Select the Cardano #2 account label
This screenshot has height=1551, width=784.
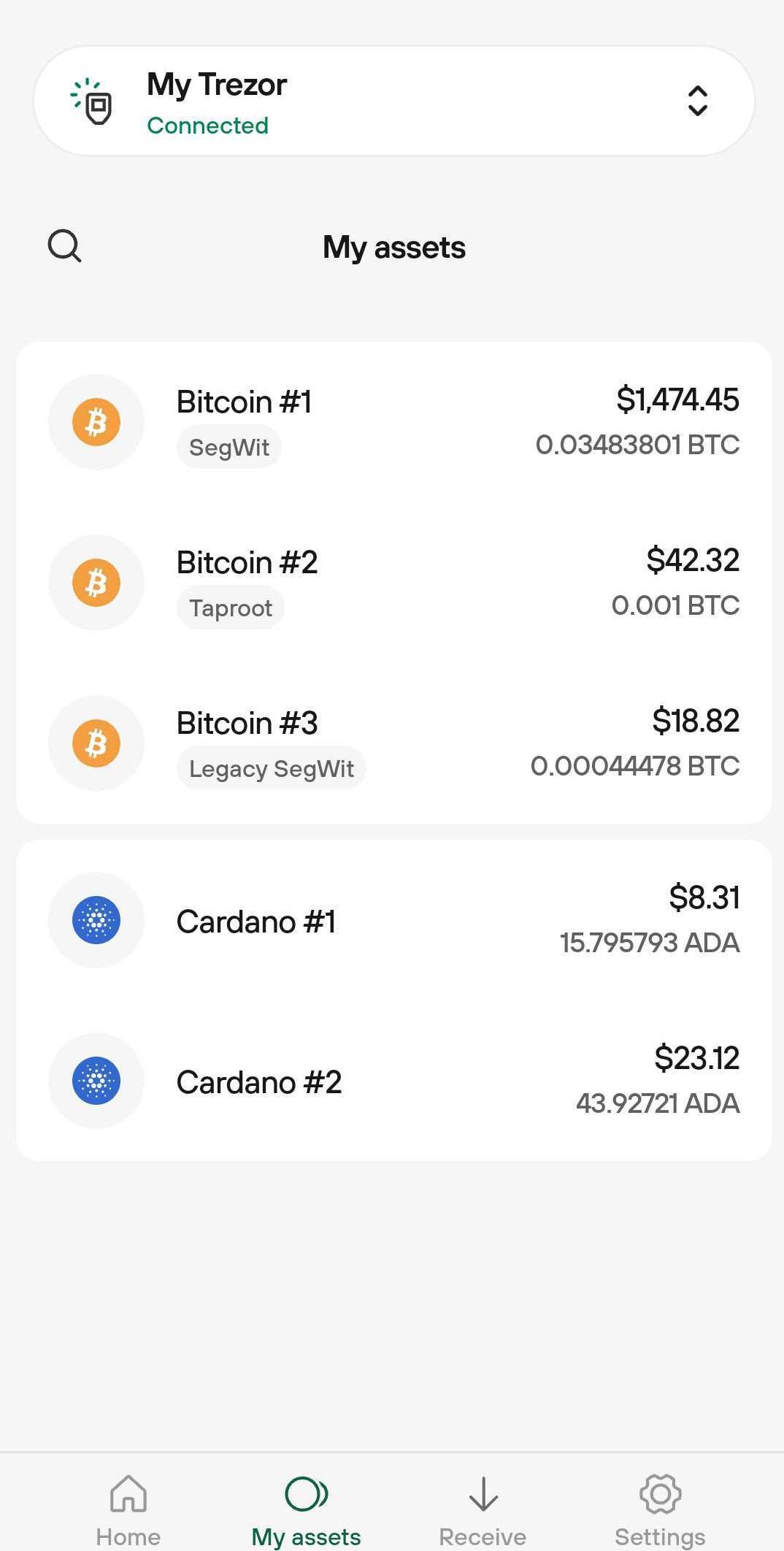(x=259, y=1082)
